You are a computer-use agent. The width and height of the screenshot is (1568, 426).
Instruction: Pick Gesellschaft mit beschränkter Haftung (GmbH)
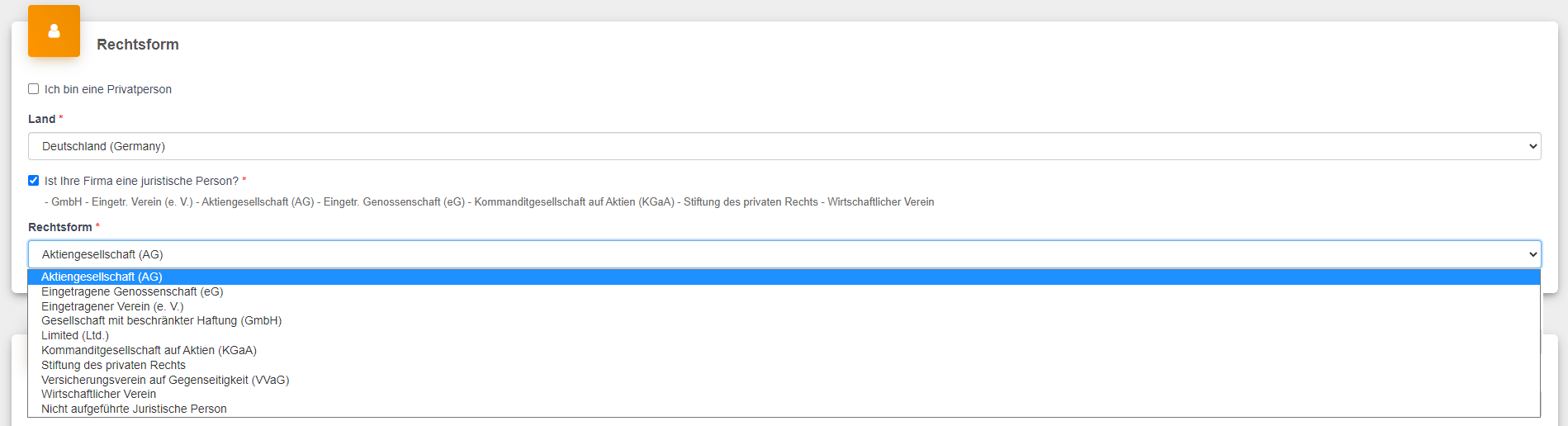pyautogui.click(x=784, y=320)
